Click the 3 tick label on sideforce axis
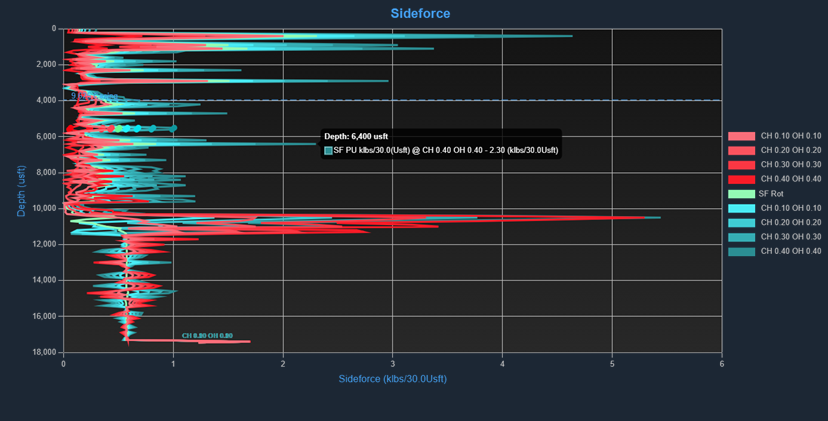The height and width of the screenshot is (421, 828). point(393,363)
